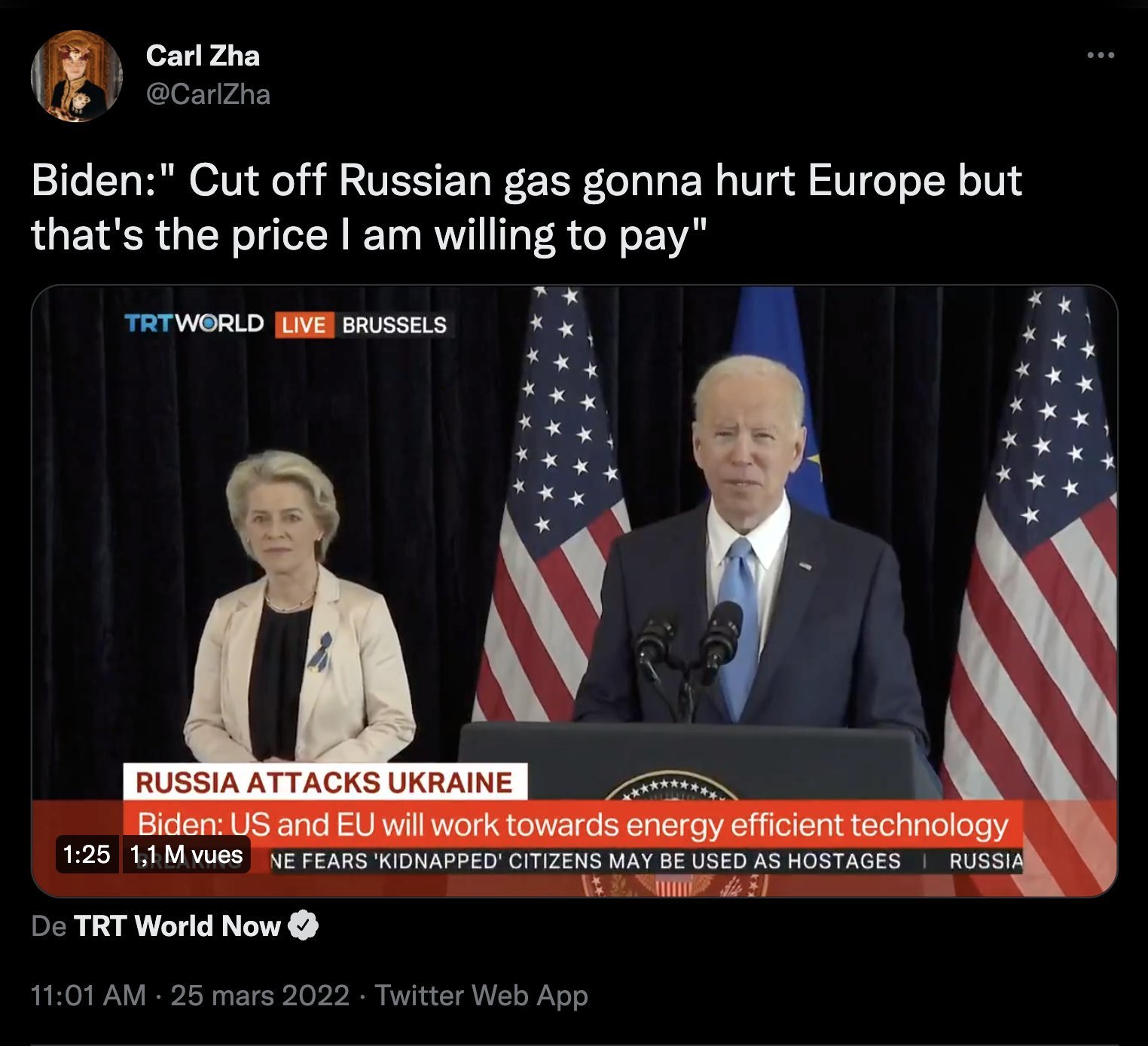Open the Twitter Web App link
The height and width of the screenshot is (1046, 1148).
coord(481,996)
